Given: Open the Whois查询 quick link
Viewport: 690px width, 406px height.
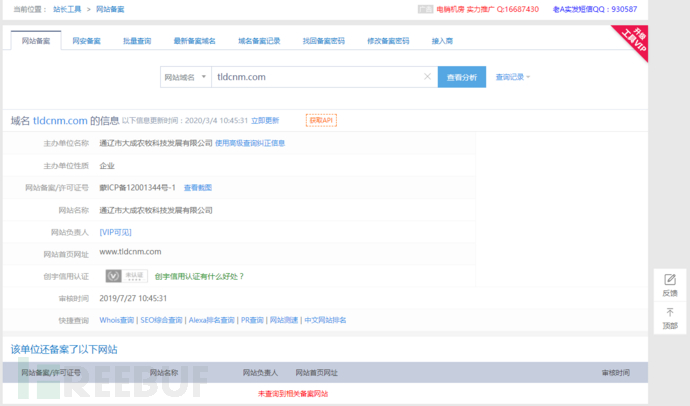Looking at the screenshot, I should click(117, 320).
